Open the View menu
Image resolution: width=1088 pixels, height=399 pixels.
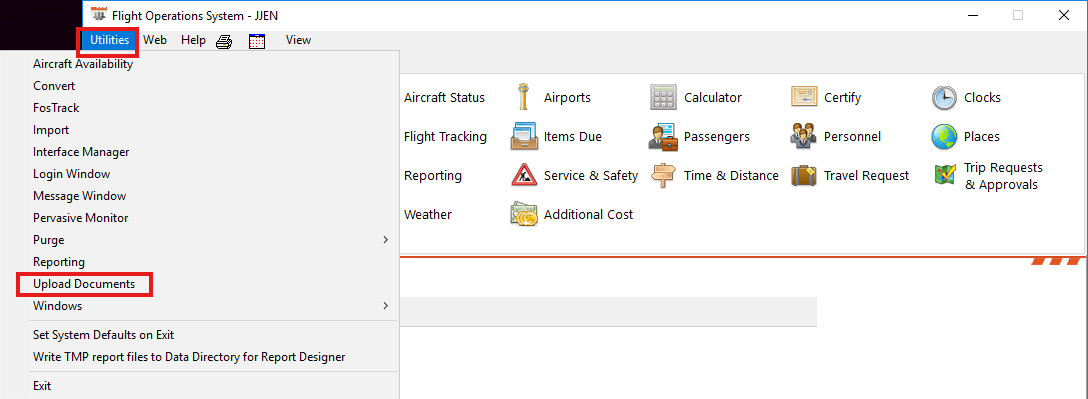[298, 40]
